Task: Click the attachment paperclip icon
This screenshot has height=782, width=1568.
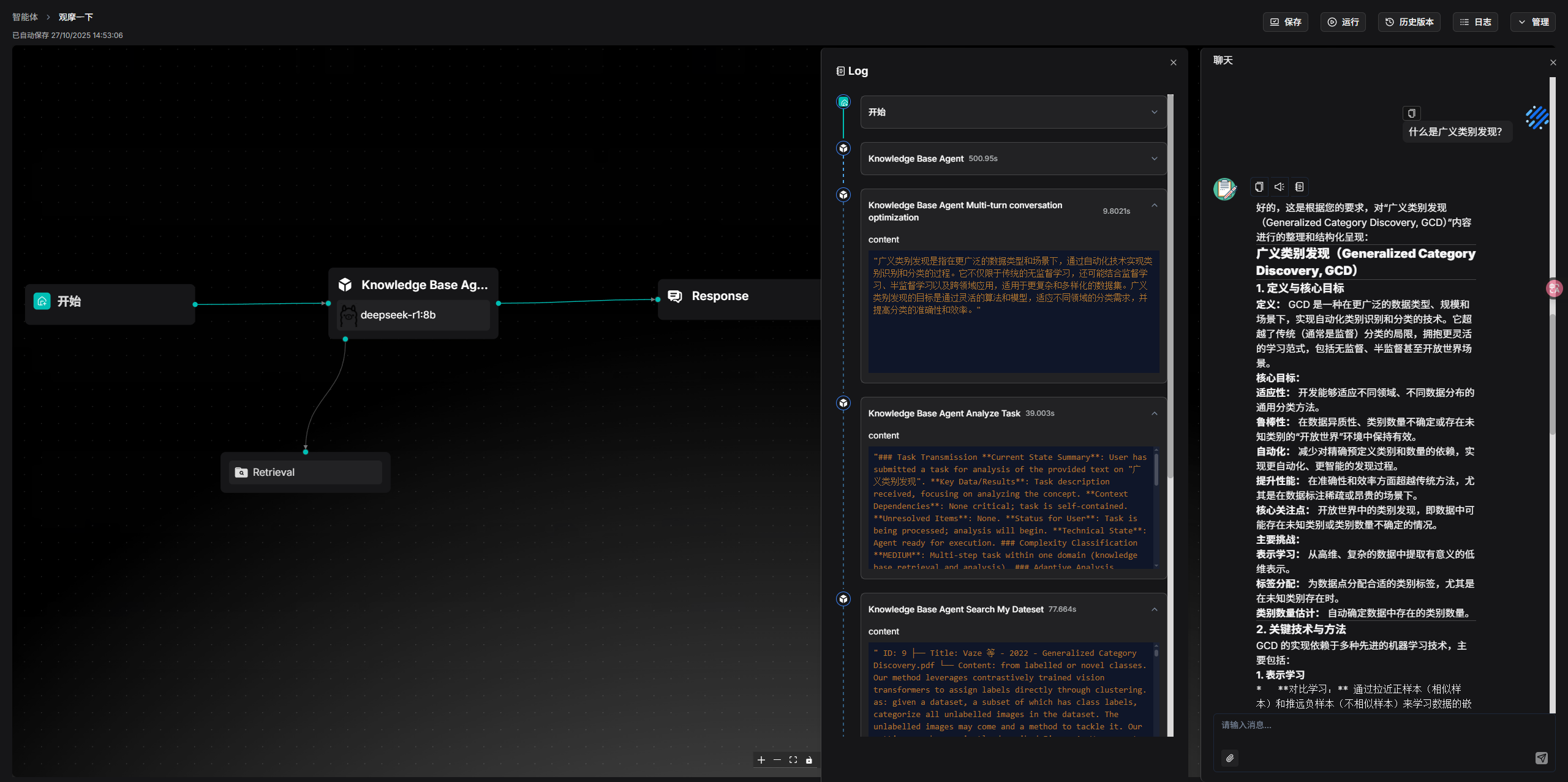Action: [x=1230, y=758]
